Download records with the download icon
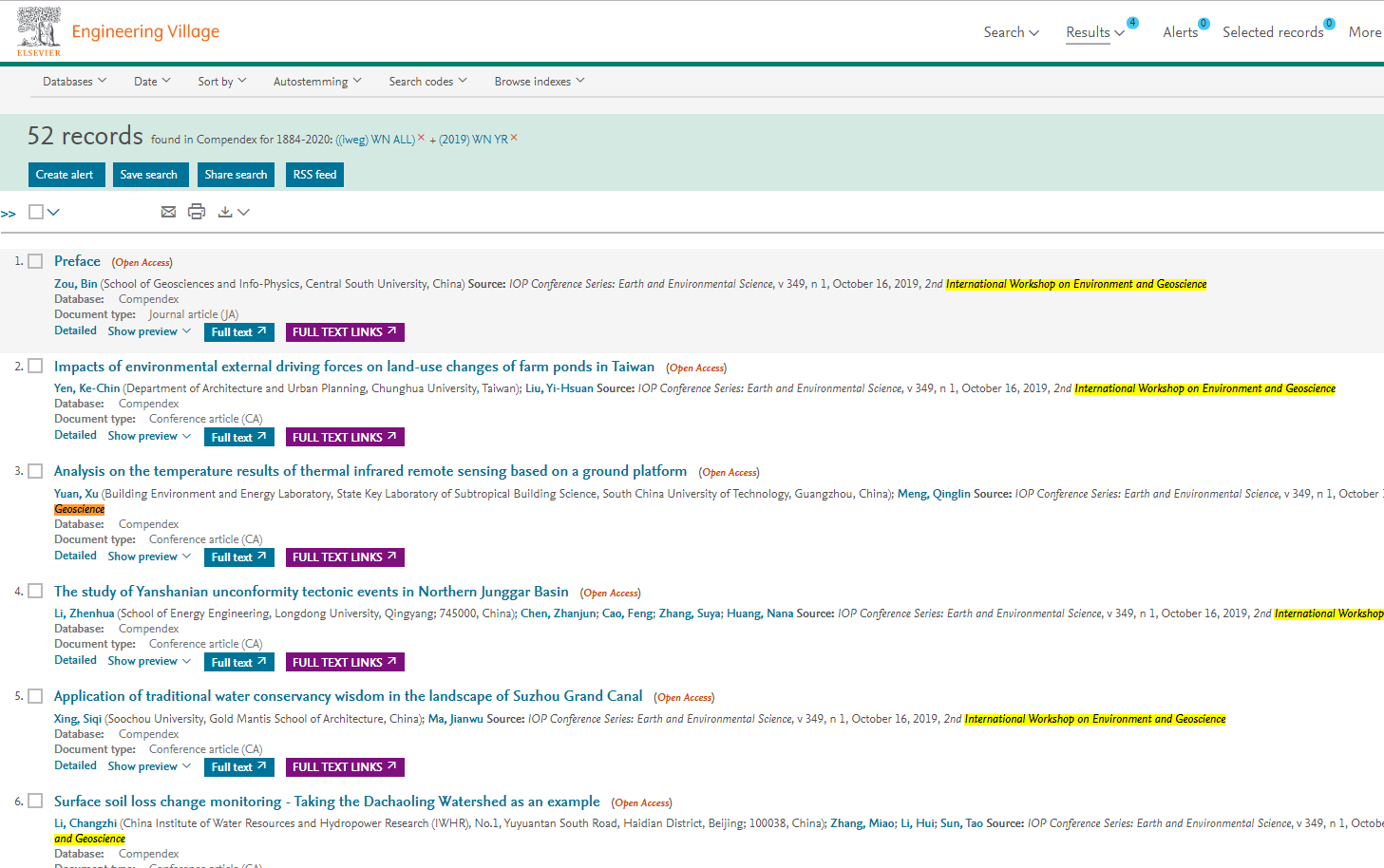This screenshot has width=1384, height=868. [225, 212]
